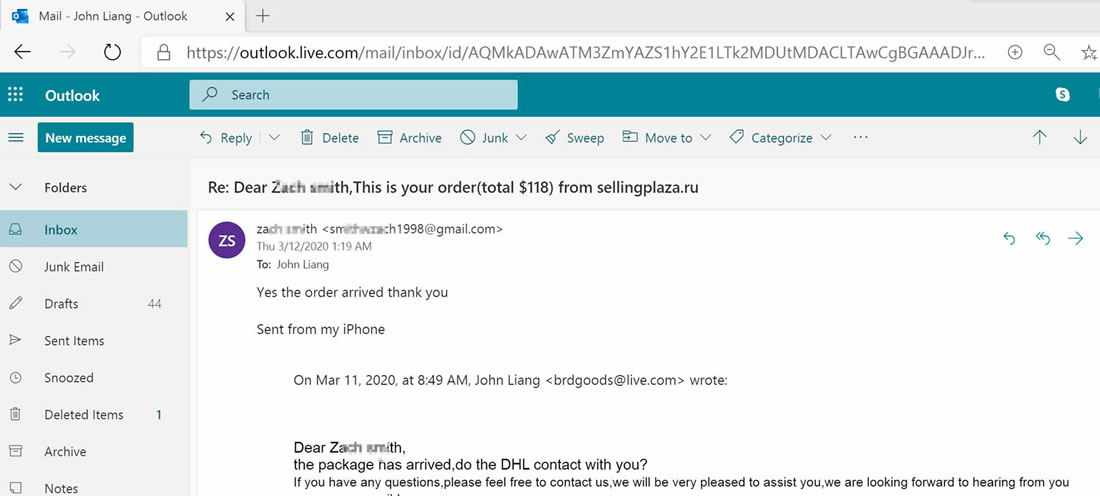Open the Junk Email folder

pyautogui.click(x=73, y=267)
